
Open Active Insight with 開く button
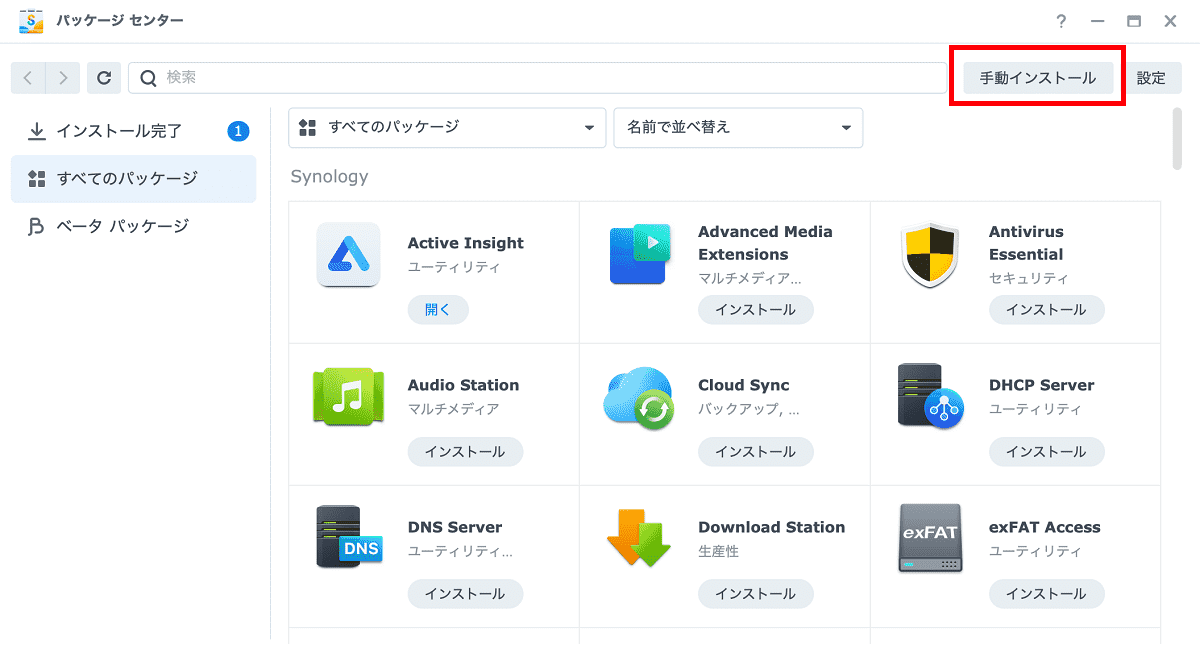click(438, 310)
